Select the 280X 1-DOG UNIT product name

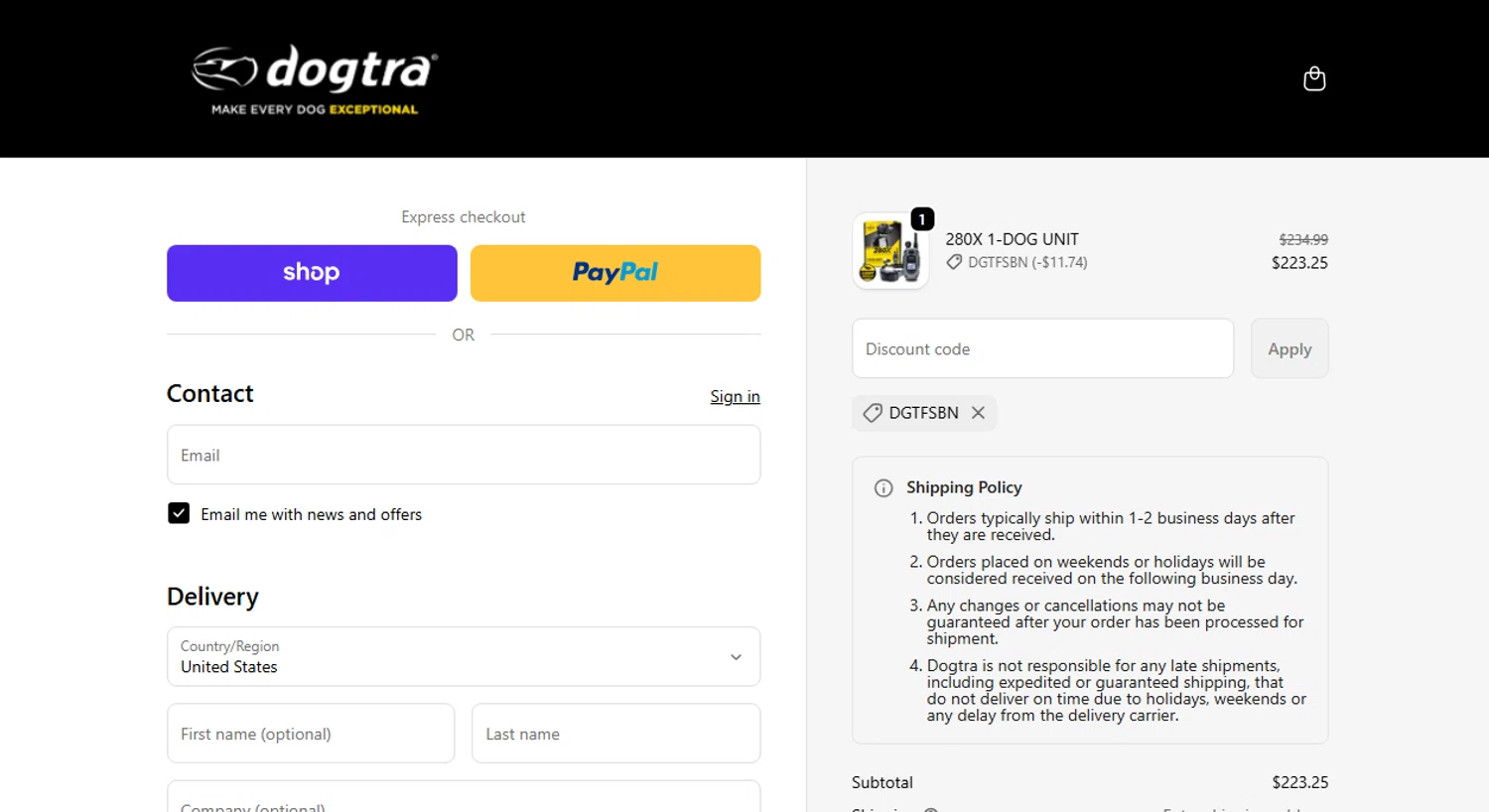click(x=1012, y=239)
